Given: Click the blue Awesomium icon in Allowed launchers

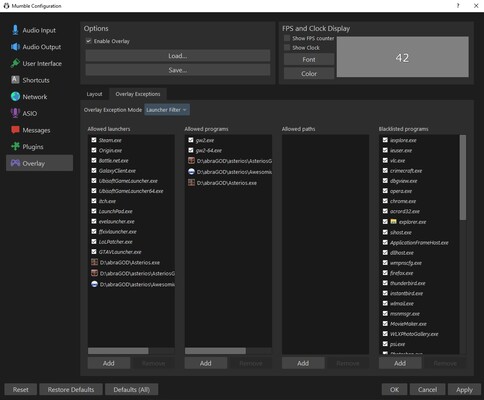Looking at the screenshot, I should (94, 284).
